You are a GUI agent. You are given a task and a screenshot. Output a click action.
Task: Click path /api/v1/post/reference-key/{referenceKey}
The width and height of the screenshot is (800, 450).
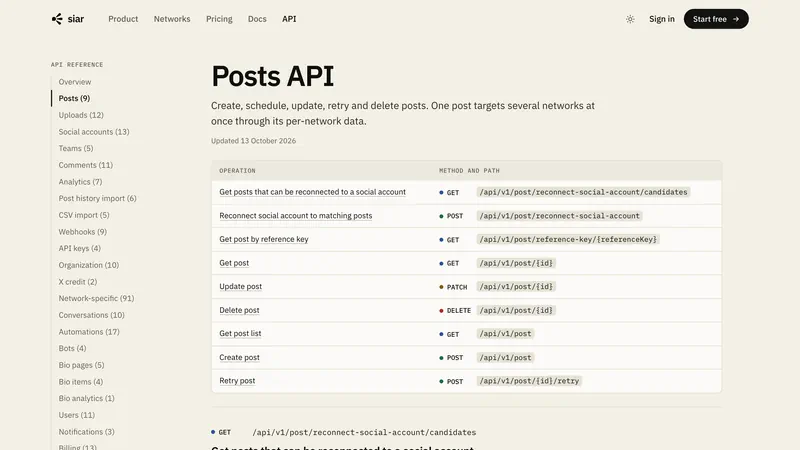568,239
